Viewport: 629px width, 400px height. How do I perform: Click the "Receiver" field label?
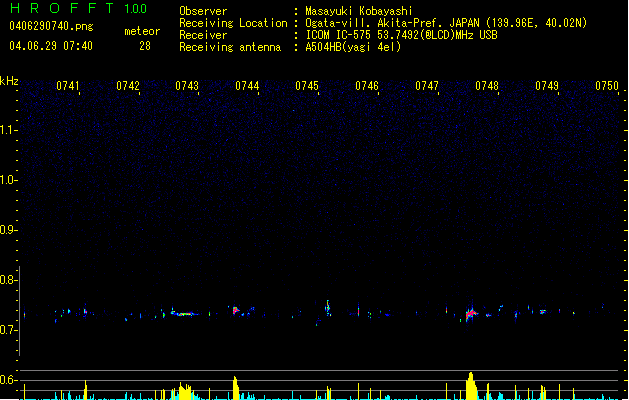(203, 35)
